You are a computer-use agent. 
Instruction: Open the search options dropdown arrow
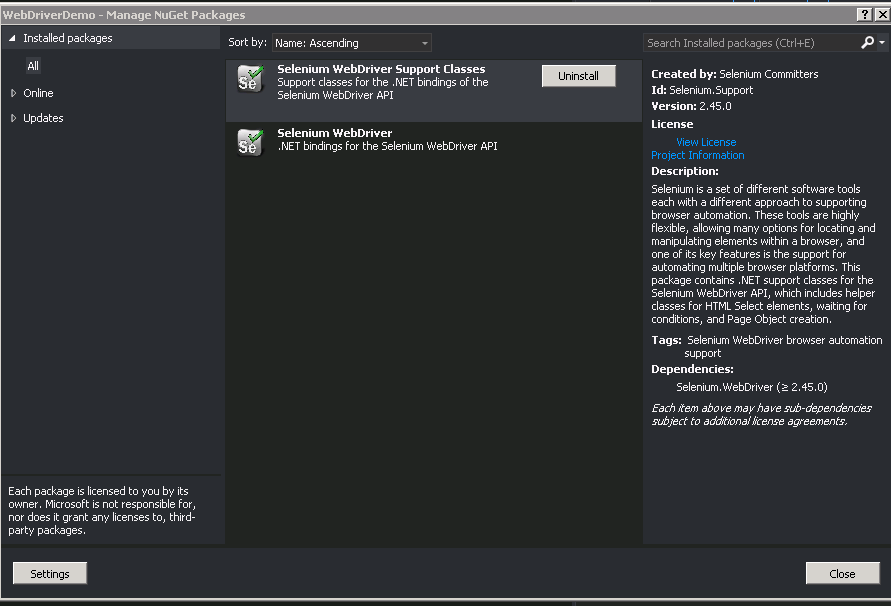click(x=882, y=43)
